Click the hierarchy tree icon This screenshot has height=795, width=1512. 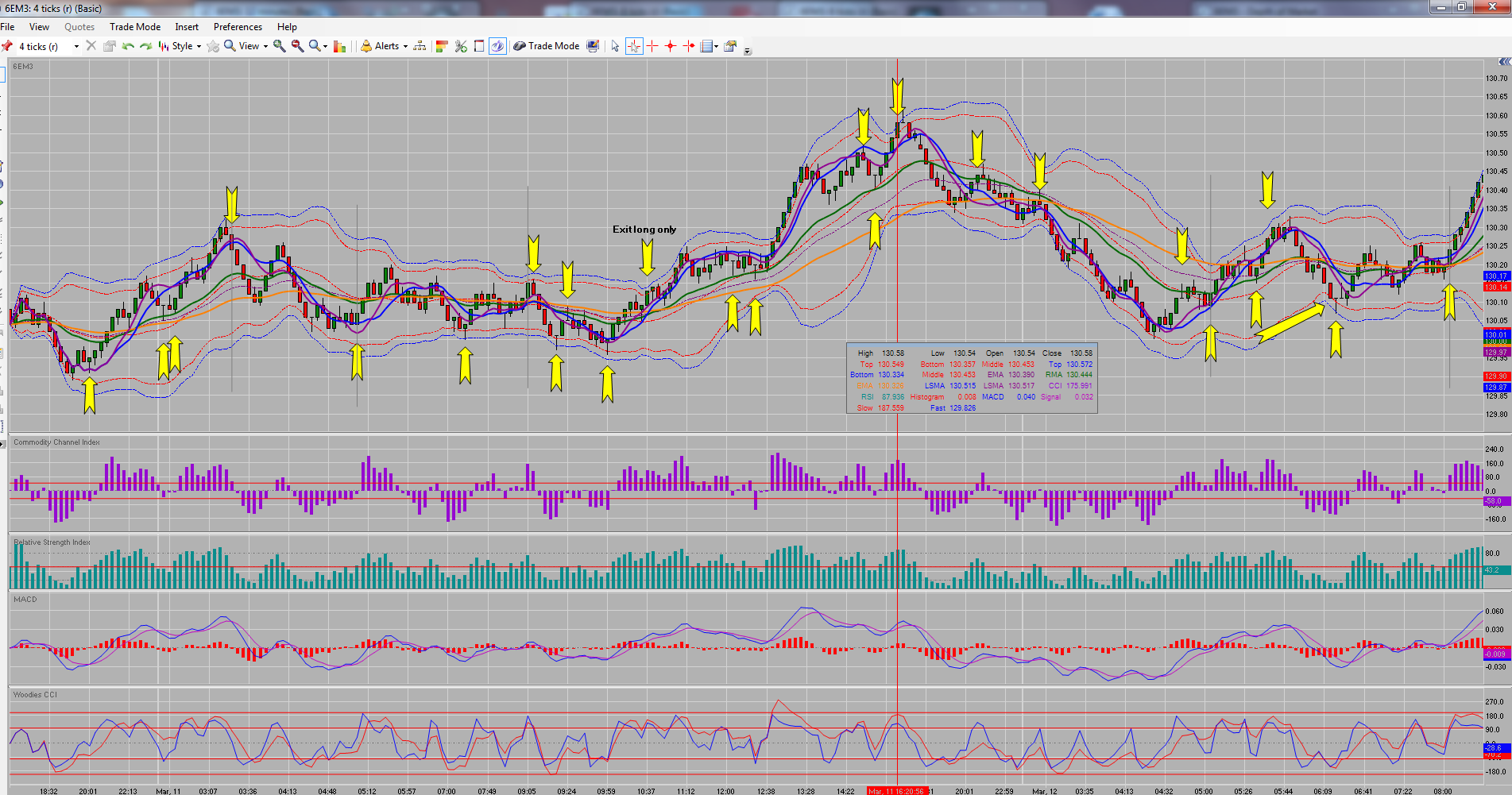[x=420, y=46]
